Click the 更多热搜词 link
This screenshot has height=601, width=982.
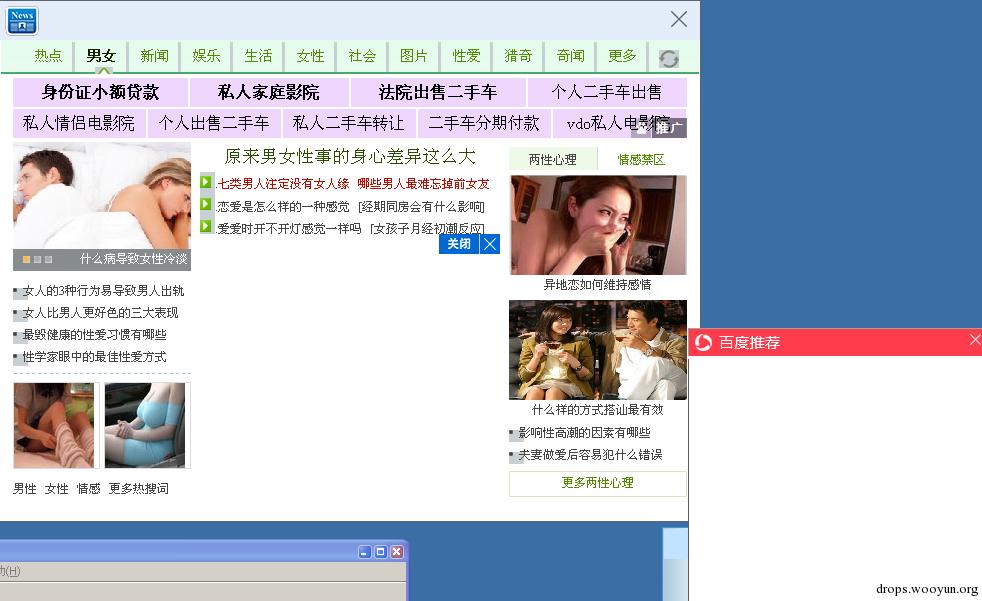[139, 489]
